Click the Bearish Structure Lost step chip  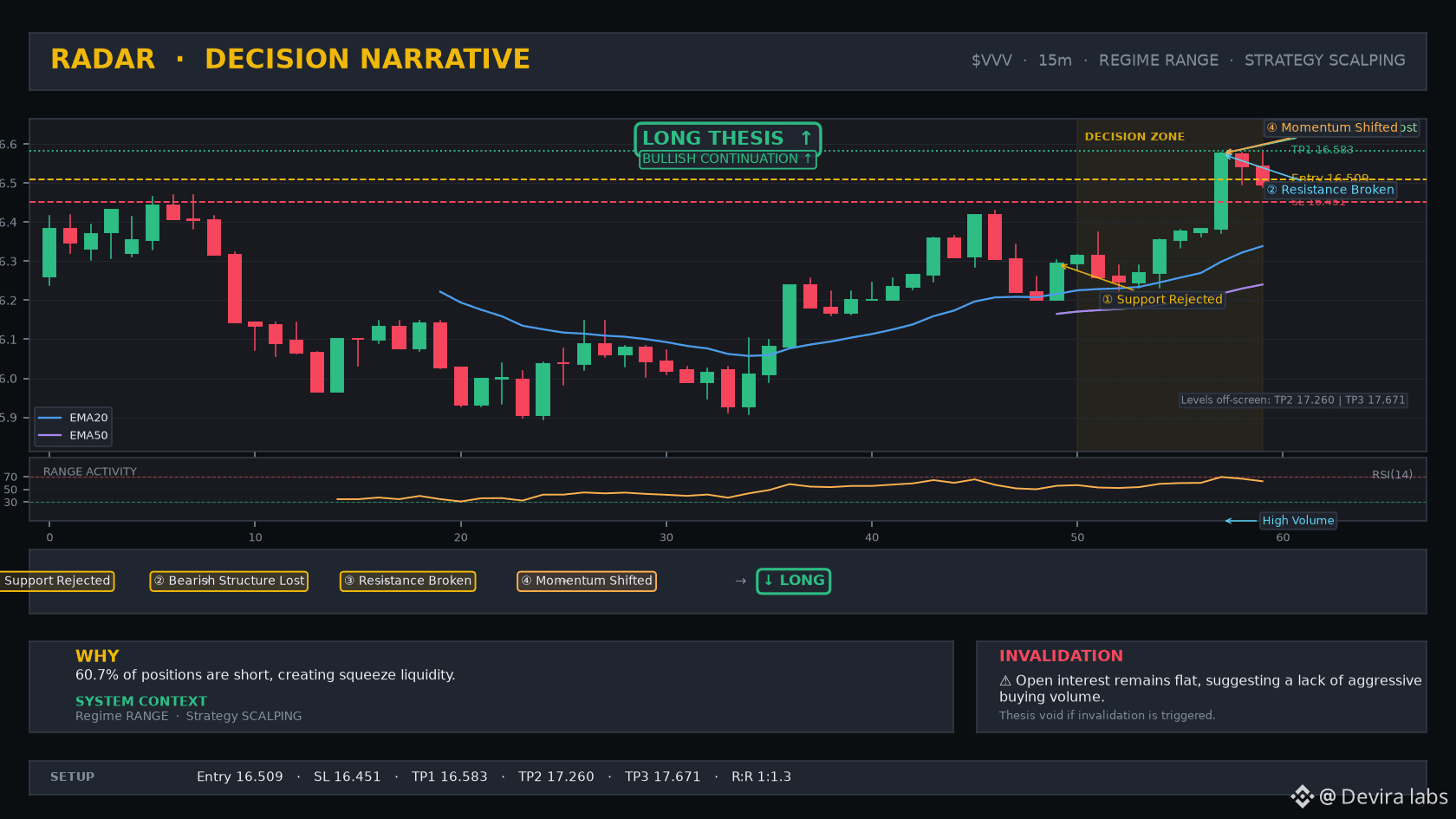click(x=229, y=581)
